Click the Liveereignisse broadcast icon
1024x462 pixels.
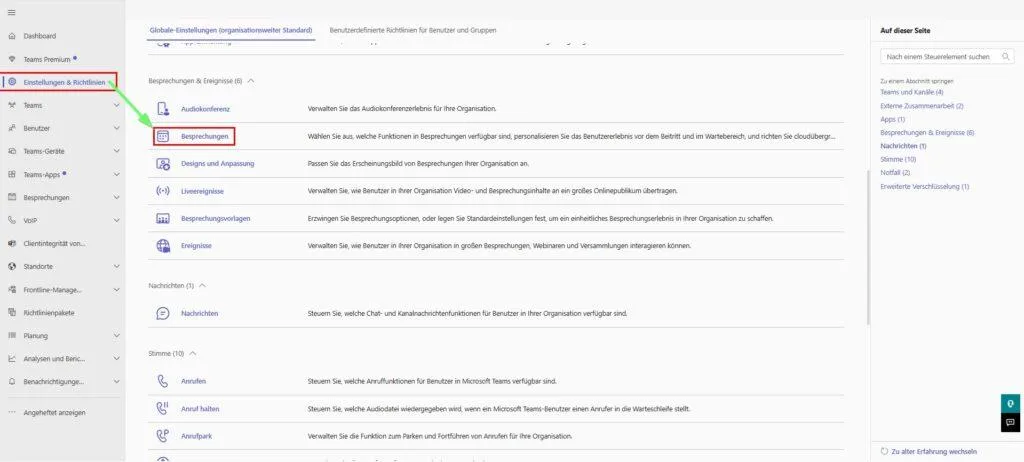163,191
